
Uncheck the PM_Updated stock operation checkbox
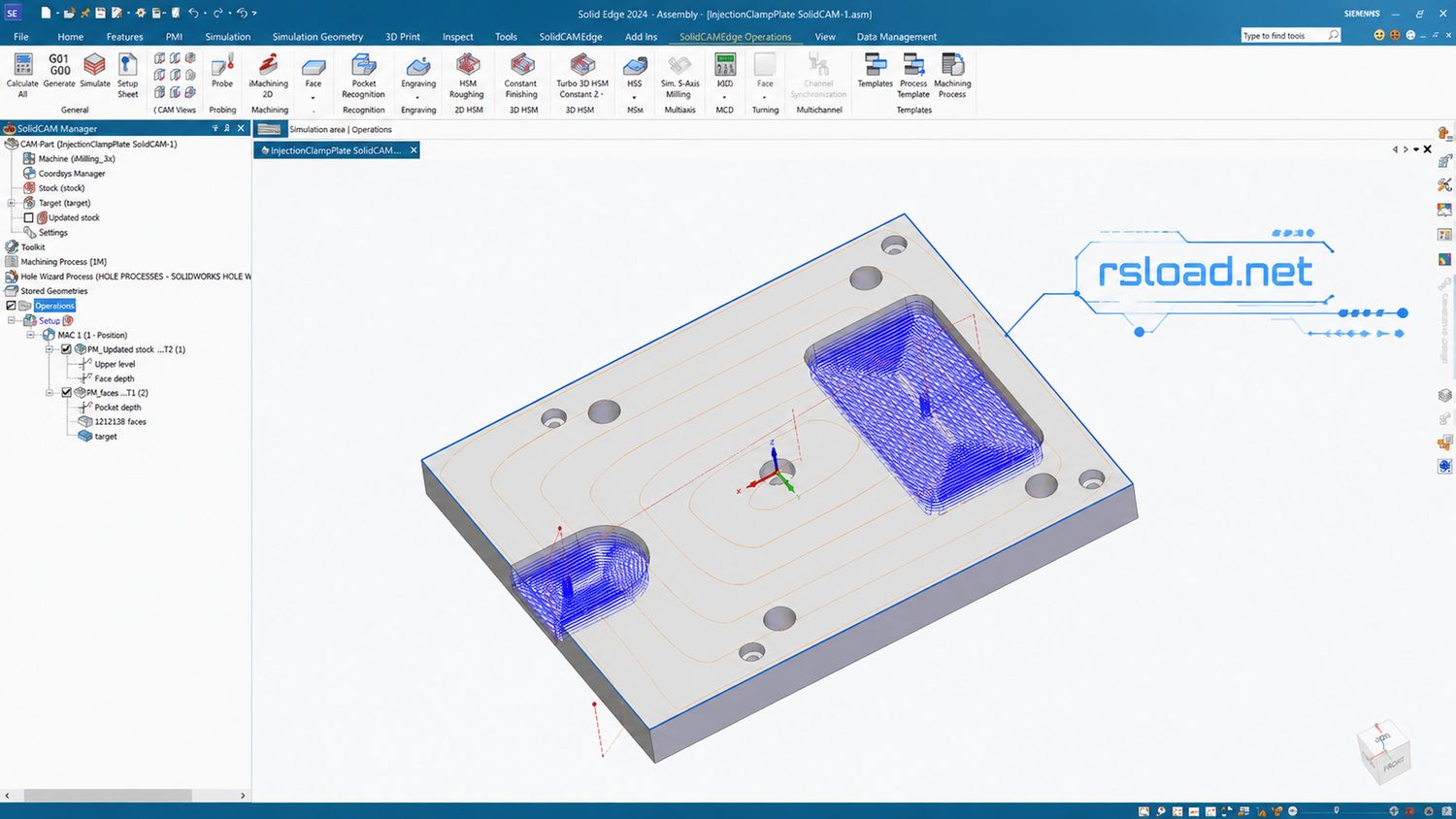pos(66,349)
